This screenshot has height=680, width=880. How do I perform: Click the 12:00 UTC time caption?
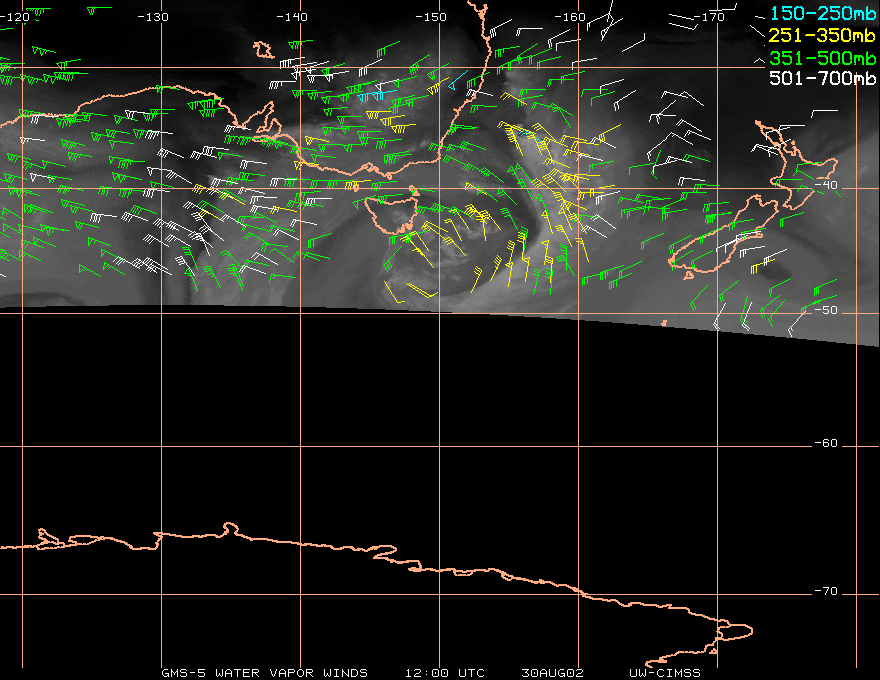pyautogui.click(x=445, y=673)
